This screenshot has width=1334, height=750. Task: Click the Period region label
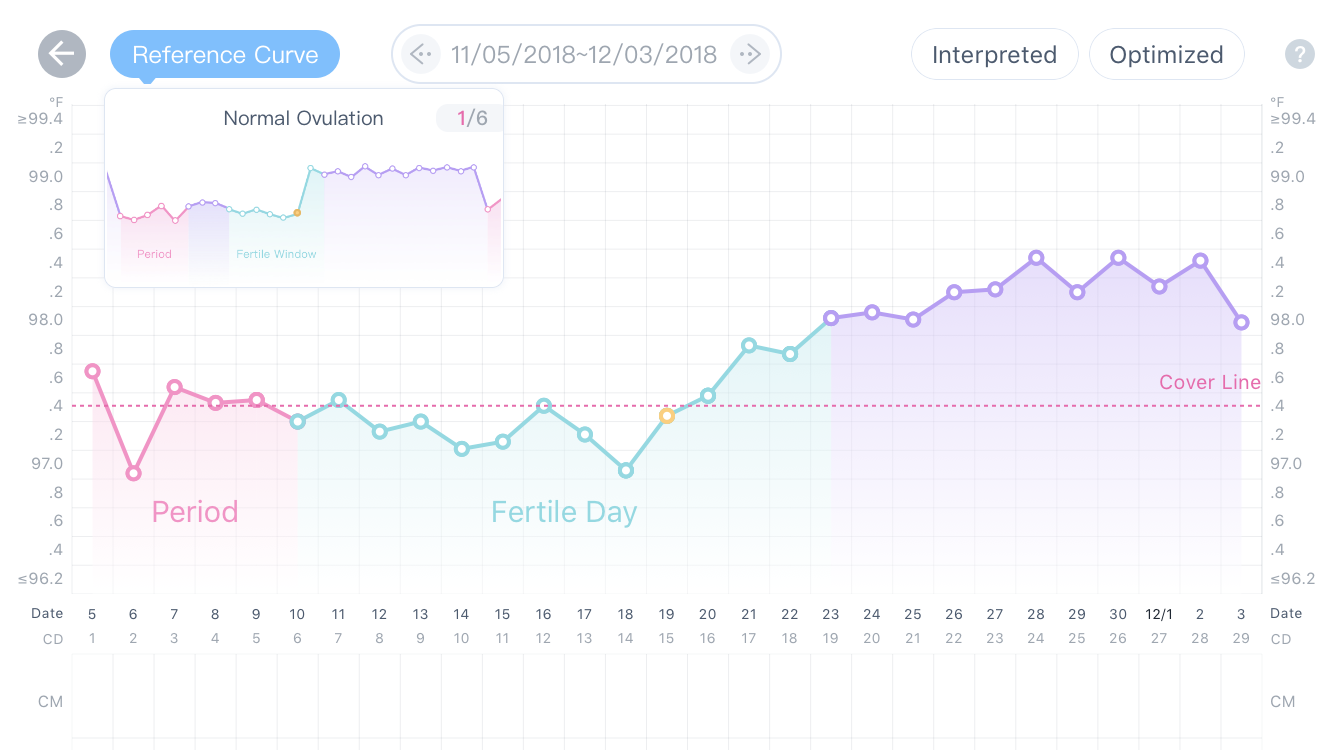point(195,512)
